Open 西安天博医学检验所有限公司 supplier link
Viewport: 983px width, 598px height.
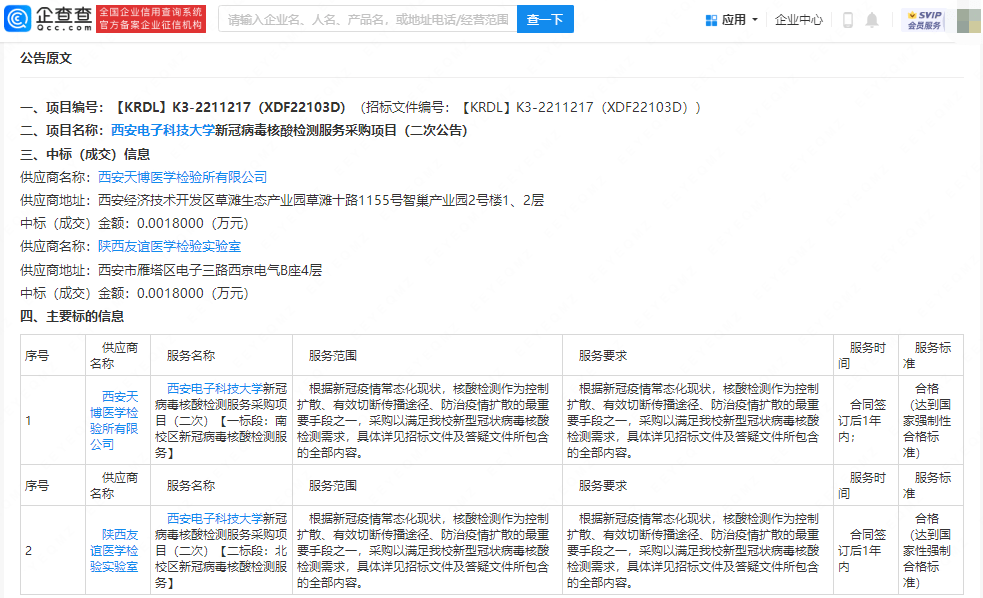click(x=182, y=177)
